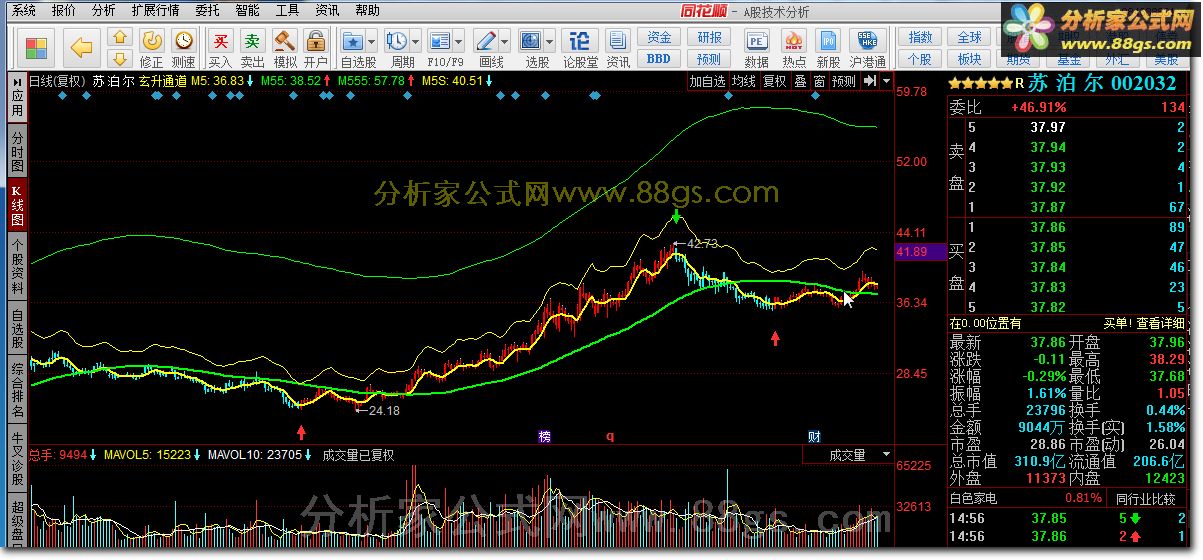Screen dimensions: 1203x560
Task: Click the 白色家电 sector label
Action: tap(974, 497)
